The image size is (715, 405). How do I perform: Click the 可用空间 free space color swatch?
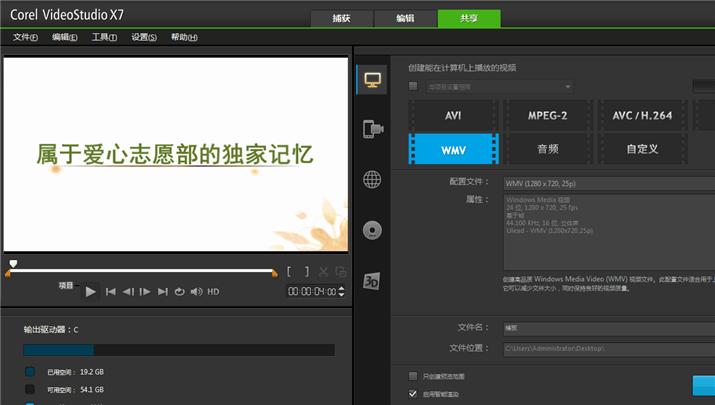[x=30, y=389]
